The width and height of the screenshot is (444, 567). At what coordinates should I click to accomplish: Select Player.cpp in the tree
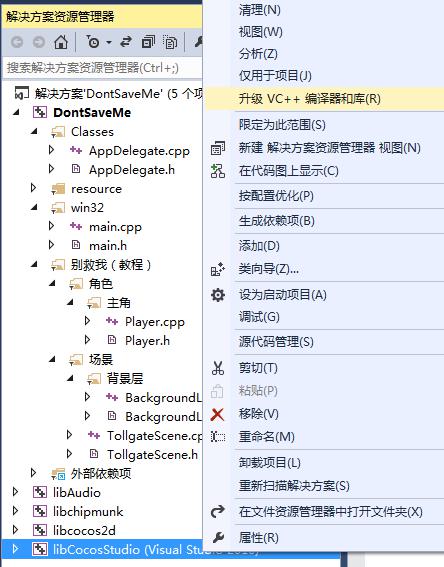[x=155, y=322]
